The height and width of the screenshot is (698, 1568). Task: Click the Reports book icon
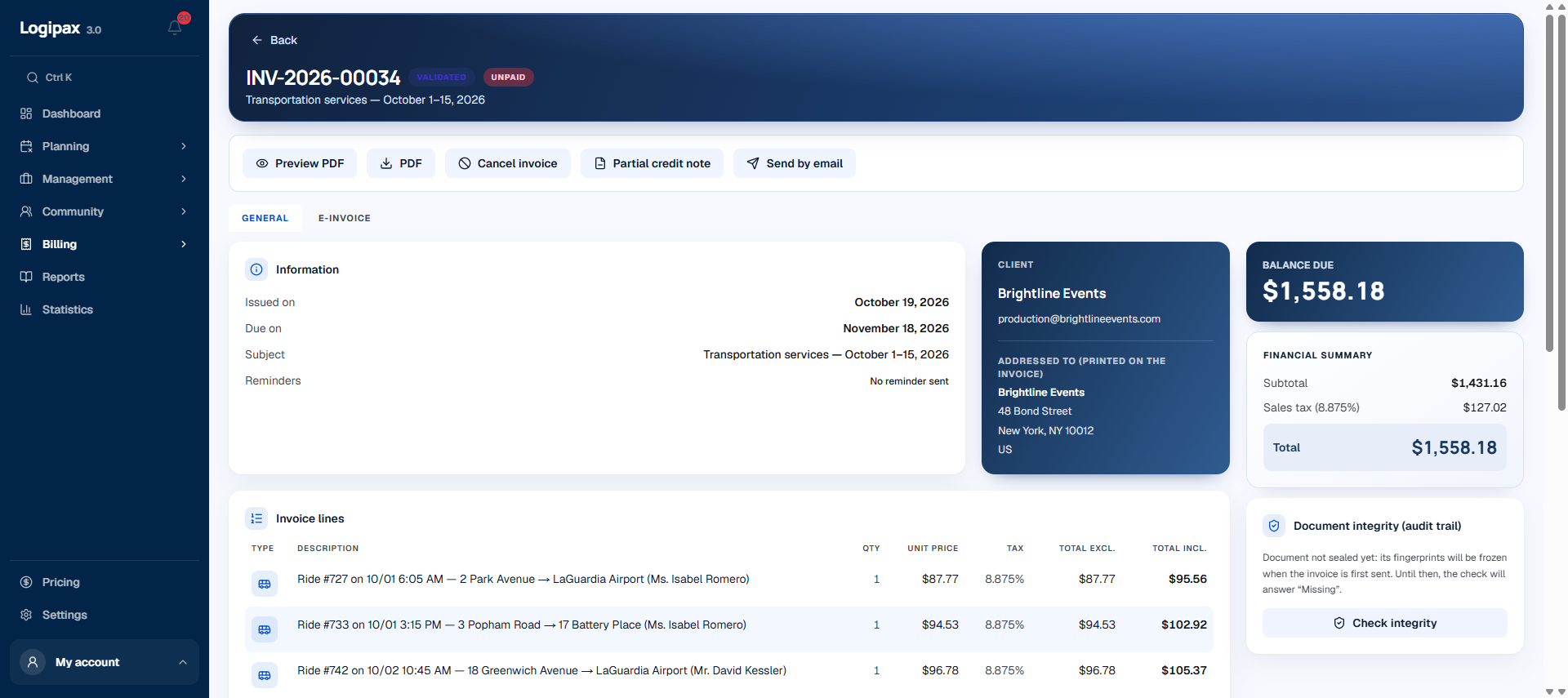point(26,277)
